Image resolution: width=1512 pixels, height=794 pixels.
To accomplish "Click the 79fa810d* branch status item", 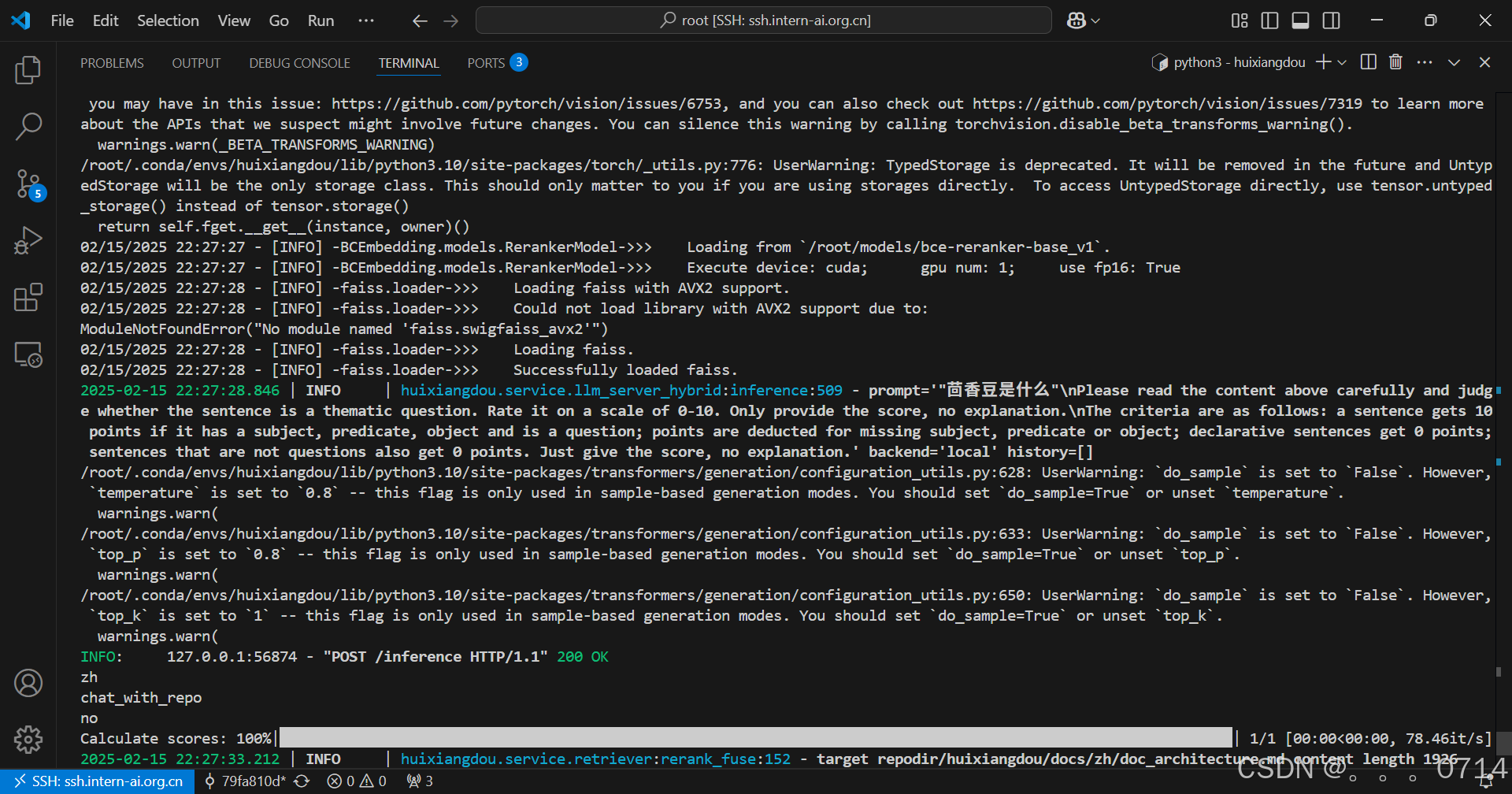I will coord(246,781).
